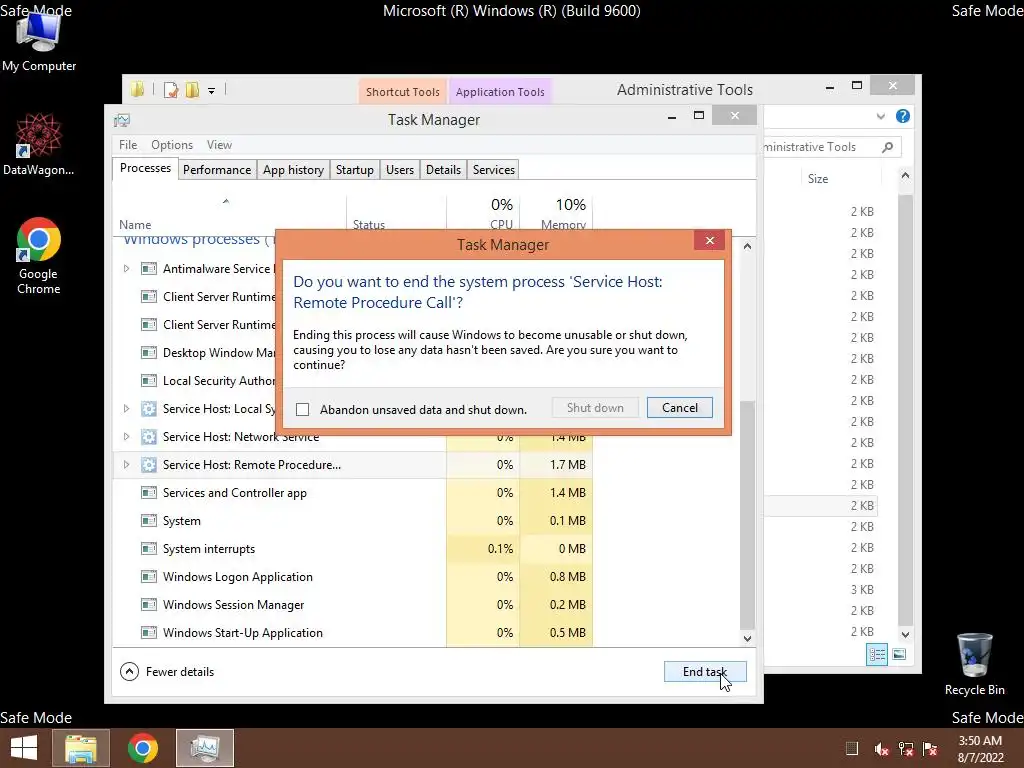Click the Cancel button in the dialog
Viewport: 1024px width, 768px height.
[x=679, y=408]
